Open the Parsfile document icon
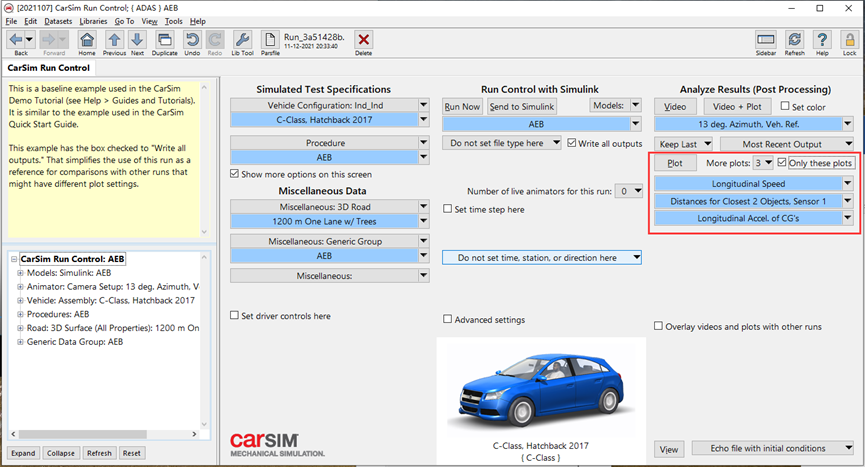Screen dimensions: 865x467 pos(270,40)
